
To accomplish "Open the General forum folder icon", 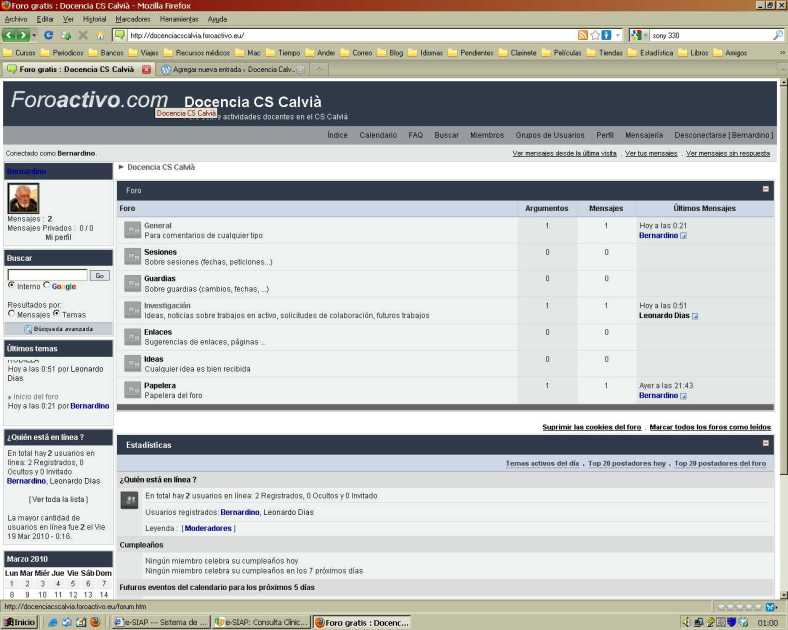I will tap(132, 230).
